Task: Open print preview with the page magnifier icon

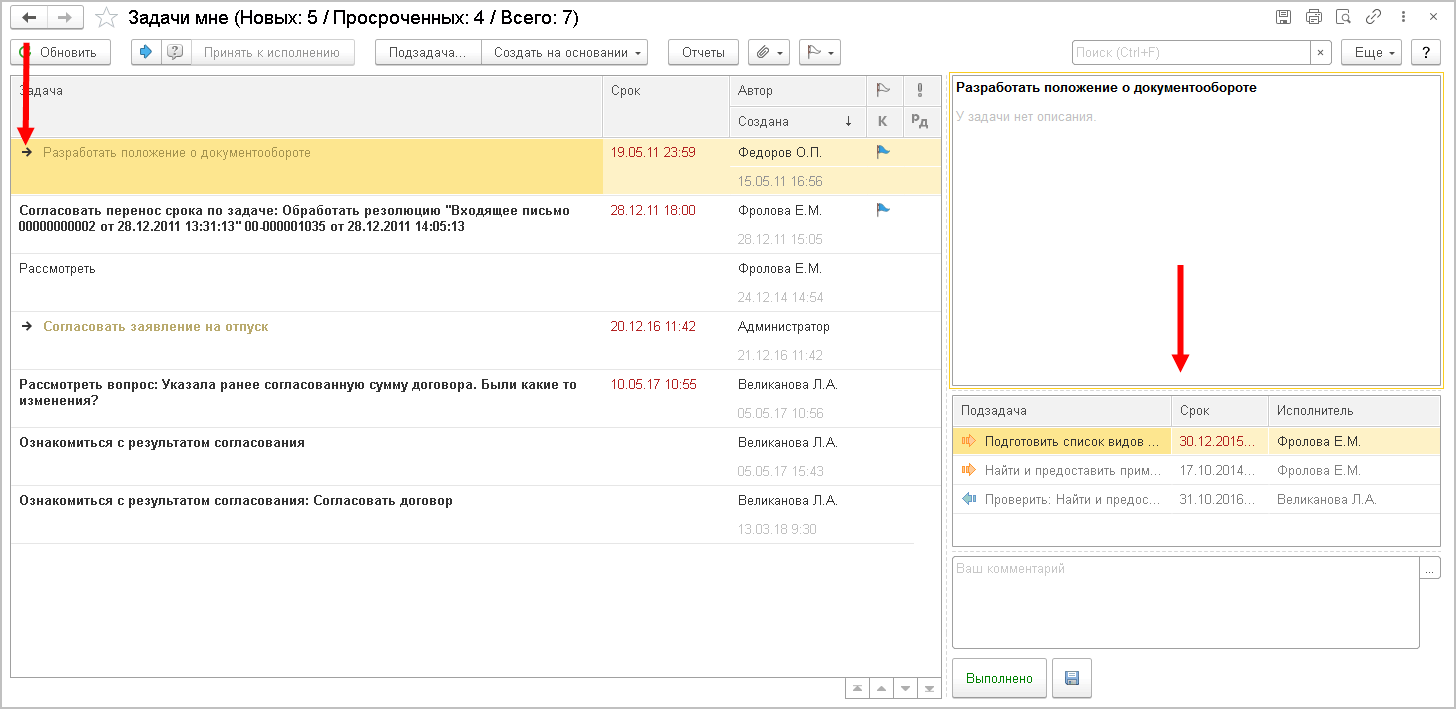Action: [x=1344, y=17]
